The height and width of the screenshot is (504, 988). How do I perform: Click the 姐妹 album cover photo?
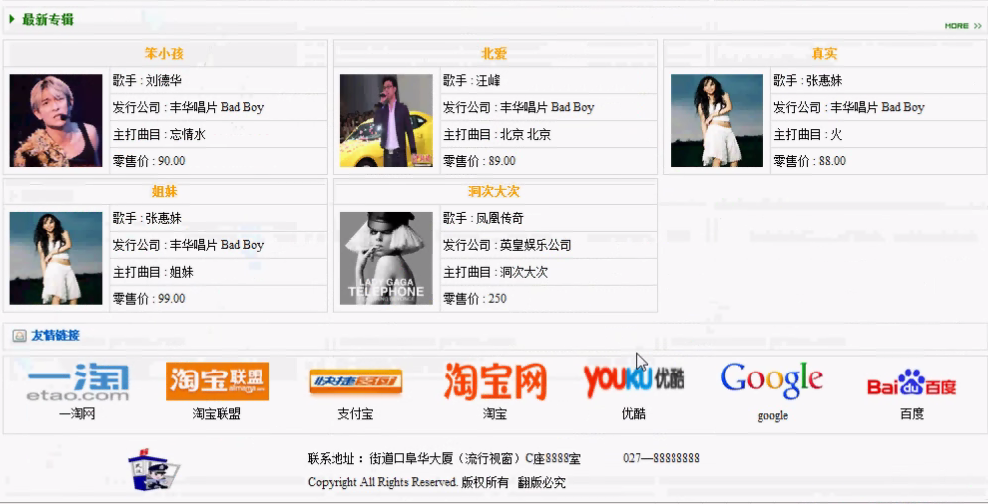(56, 258)
